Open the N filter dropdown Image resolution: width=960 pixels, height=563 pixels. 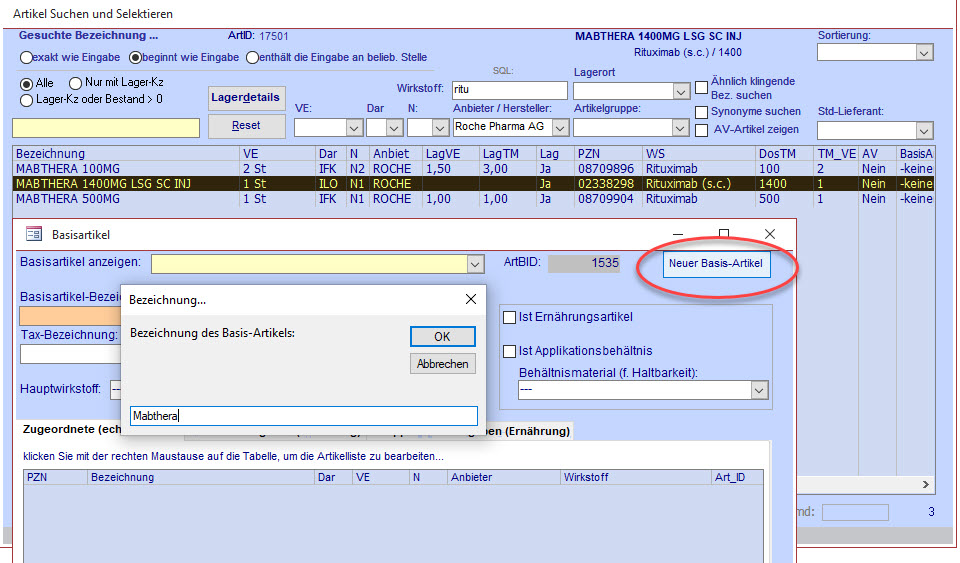coord(440,128)
